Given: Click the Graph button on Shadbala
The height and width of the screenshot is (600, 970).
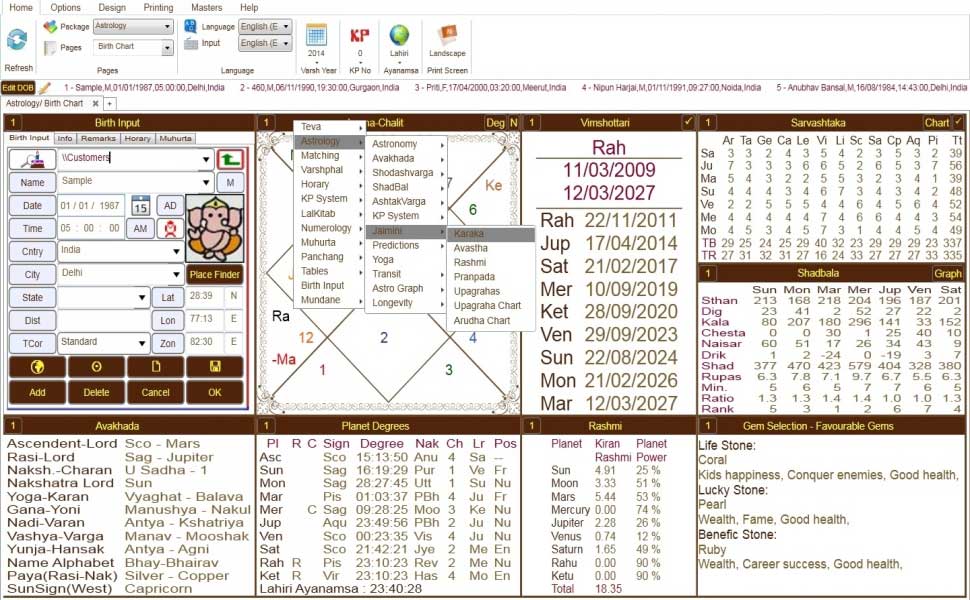Looking at the screenshot, I should (x=948, y=273).
